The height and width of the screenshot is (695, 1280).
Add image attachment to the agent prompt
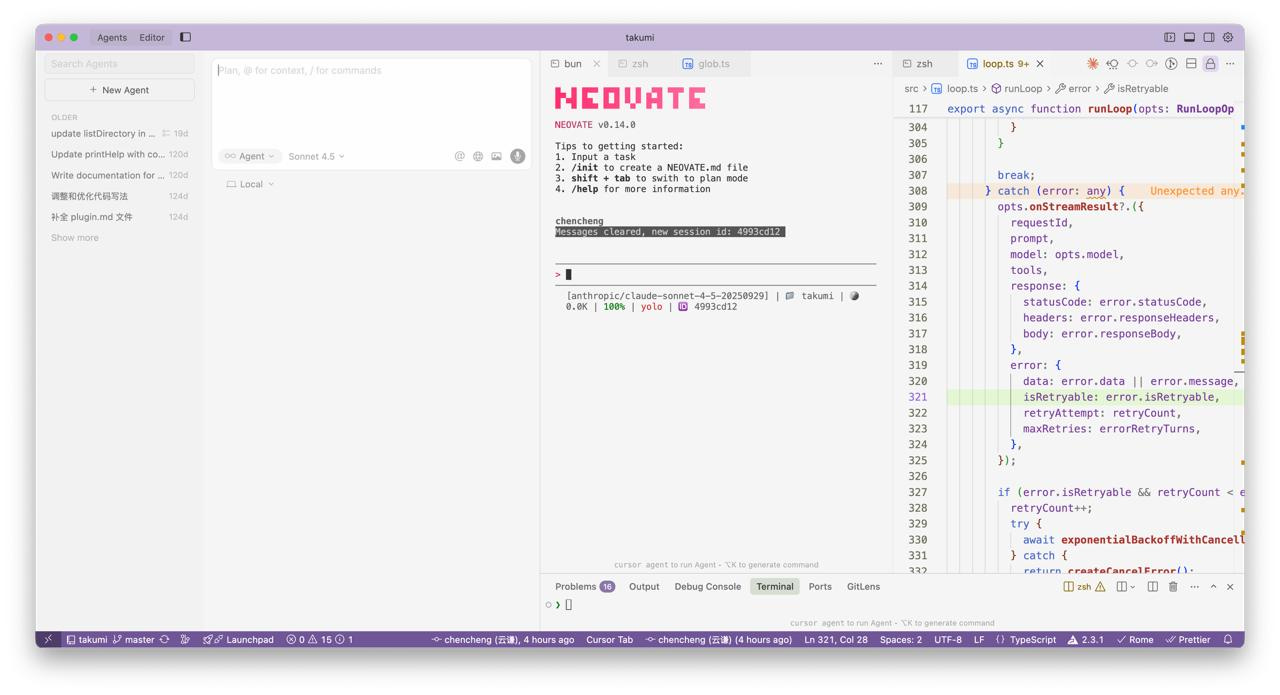pyautogui.click(x=496, y=156)
